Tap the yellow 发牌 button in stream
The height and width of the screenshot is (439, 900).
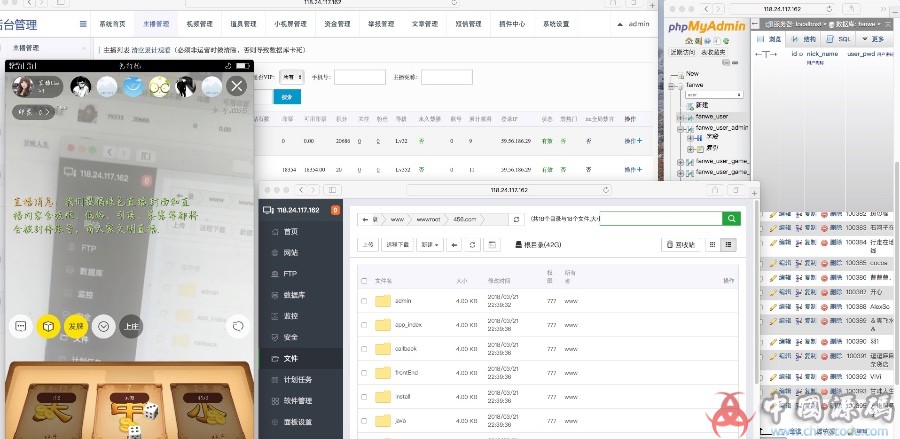point(76,327)
